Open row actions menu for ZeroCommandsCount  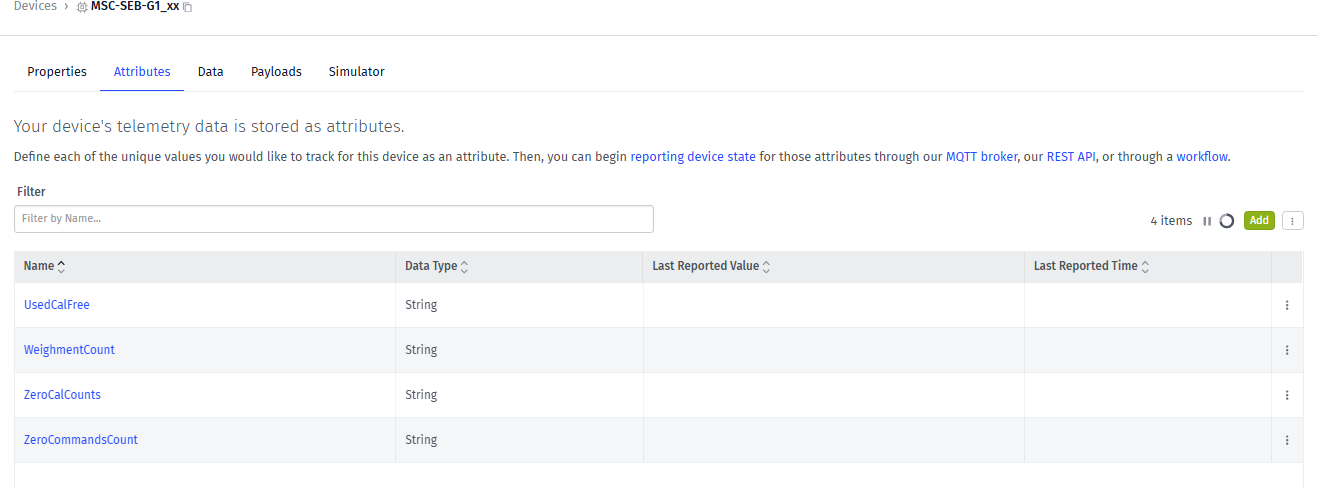[x=1286, y=440]
